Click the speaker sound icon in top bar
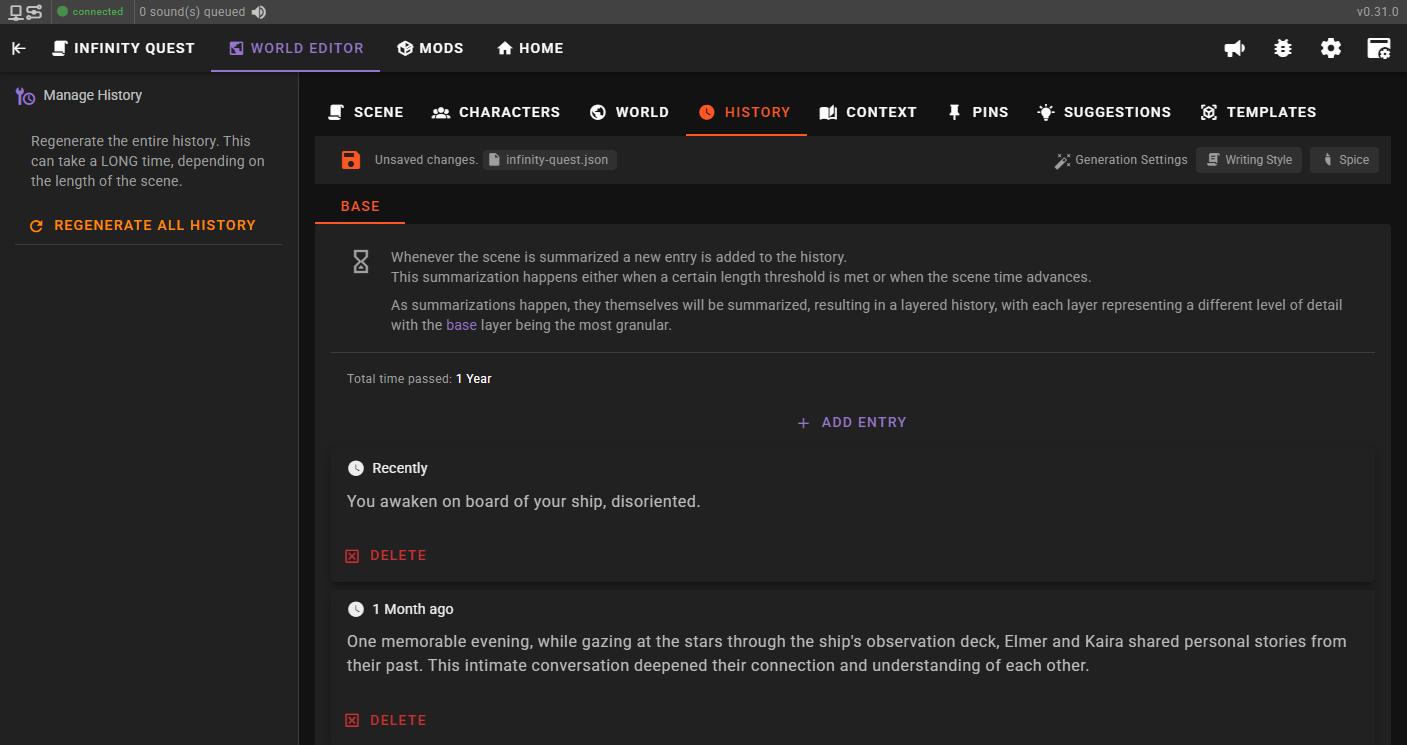The image size is (1407, 745). coord(259,12)
